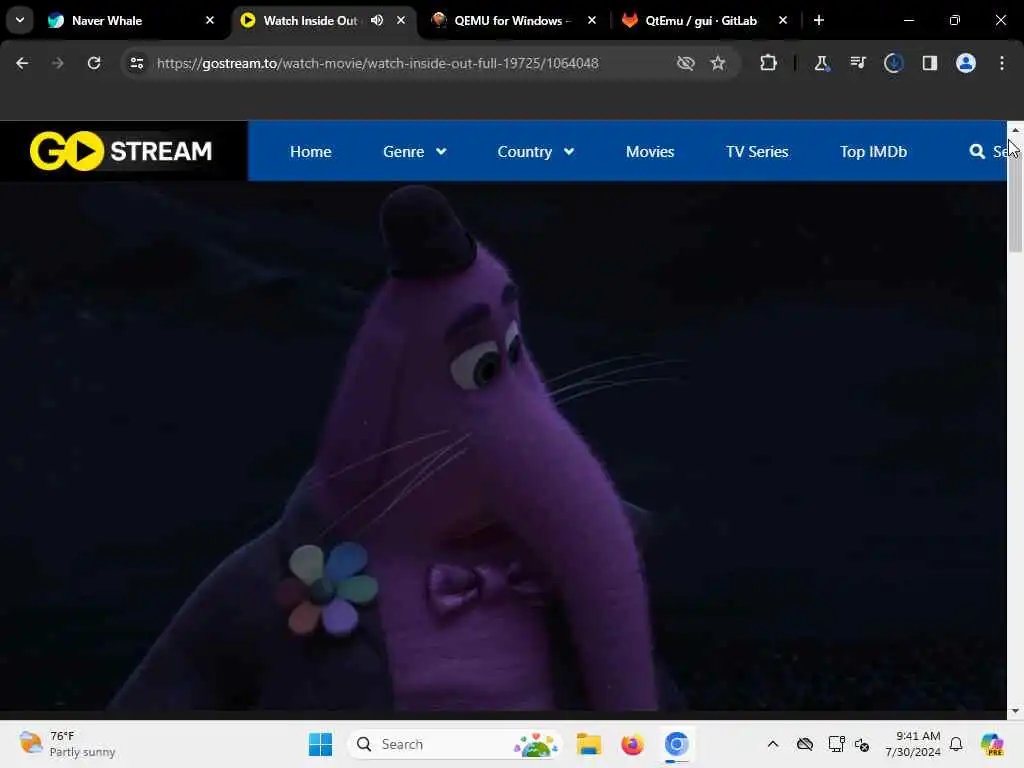The height and width of the screenshot is (768, 1024).
Task: Go forward with the forward arrow
Action: (57, 63)
